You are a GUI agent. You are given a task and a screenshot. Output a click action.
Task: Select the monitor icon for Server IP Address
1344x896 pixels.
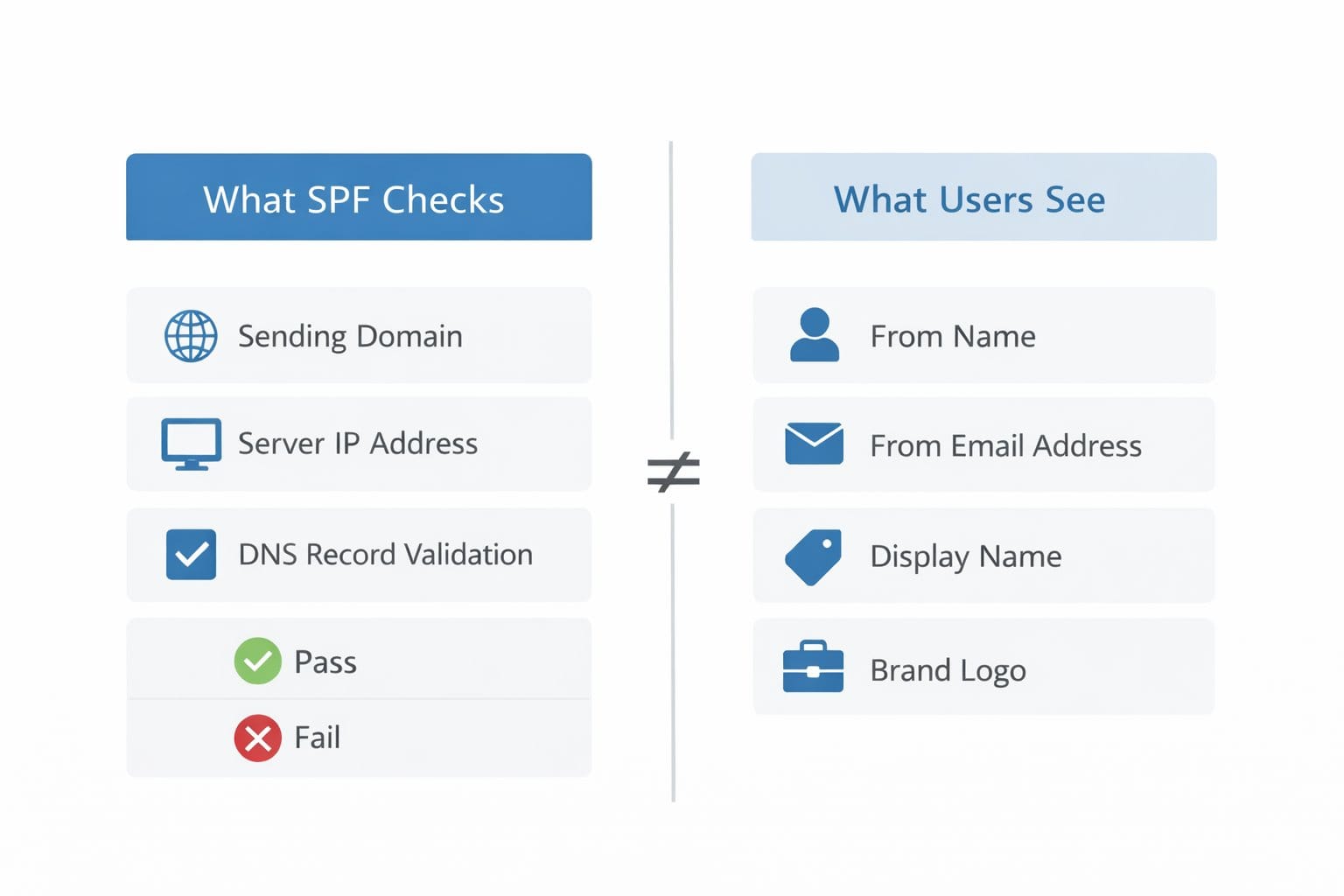pos(191,444)
